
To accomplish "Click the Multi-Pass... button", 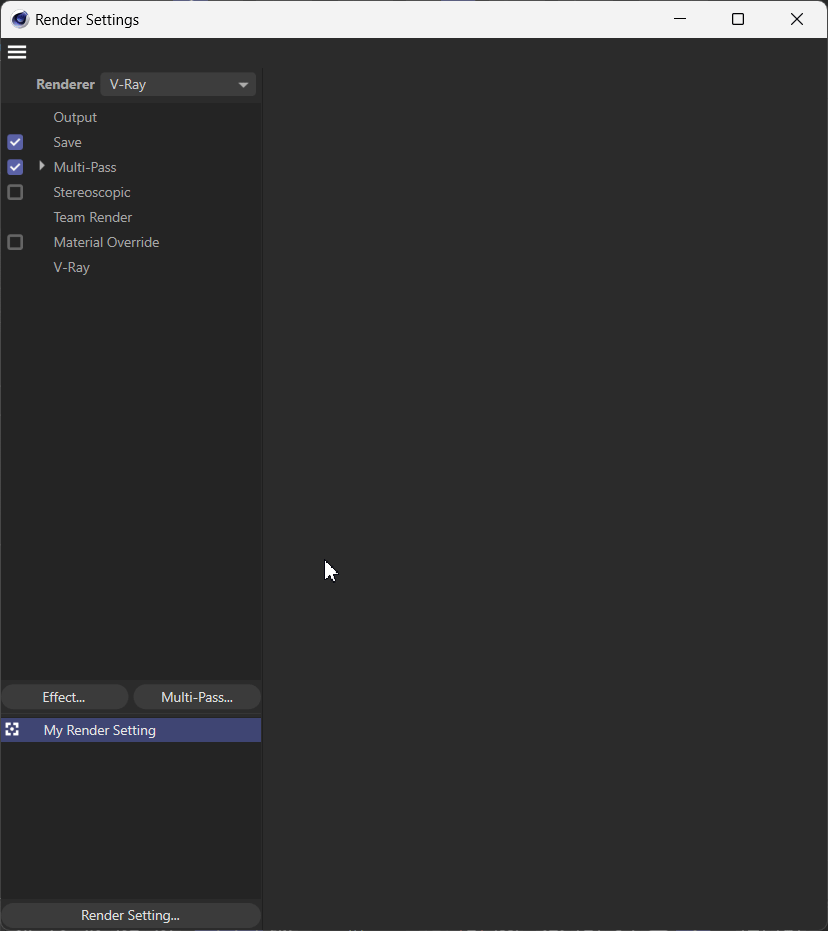I will tap(197, 697).
